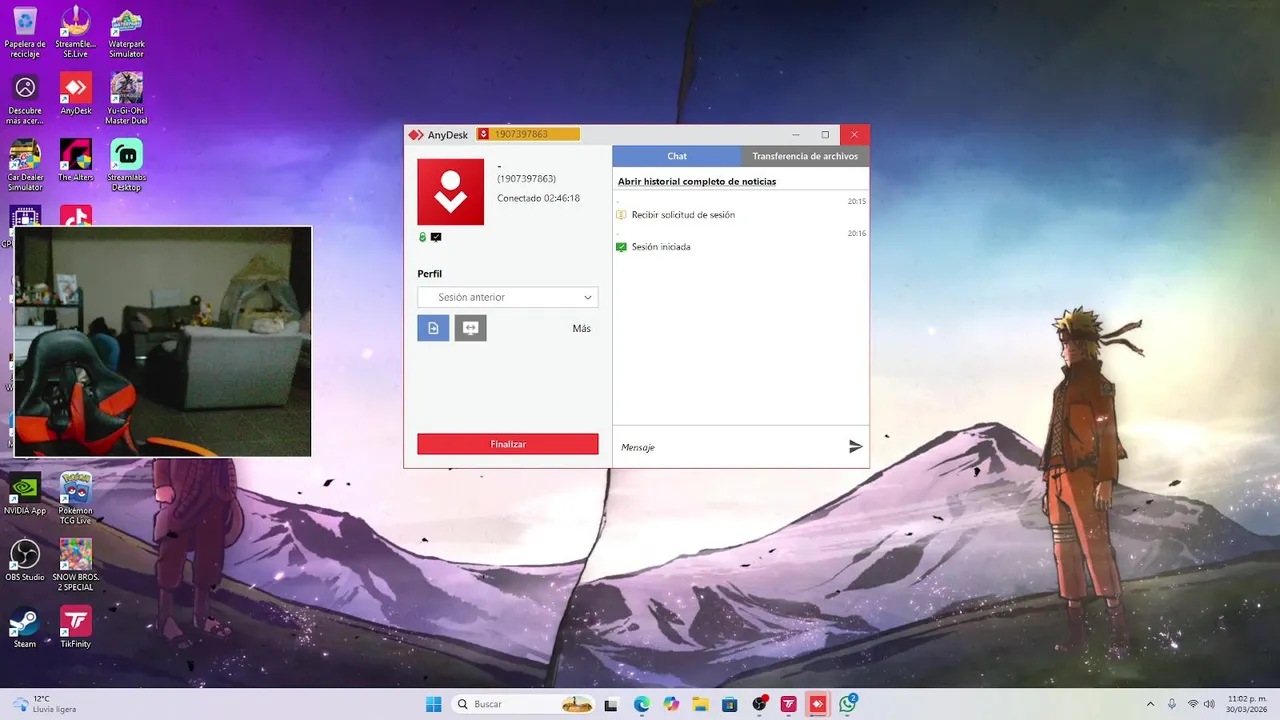Open the clock 11:02 p. m. date panel
Viewport: 1280px width, 720px height.
tap(1248, 704)
